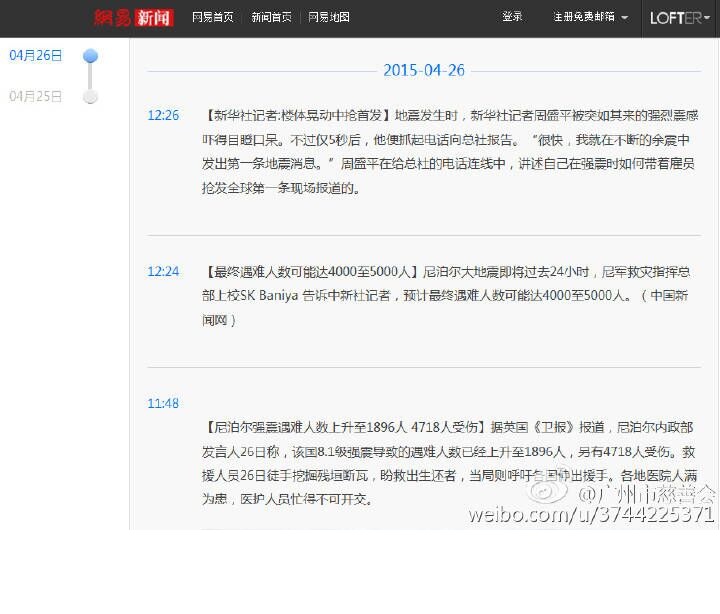Click the 11:48 timestamp
The image size is (720, 614).
(163, 403)
